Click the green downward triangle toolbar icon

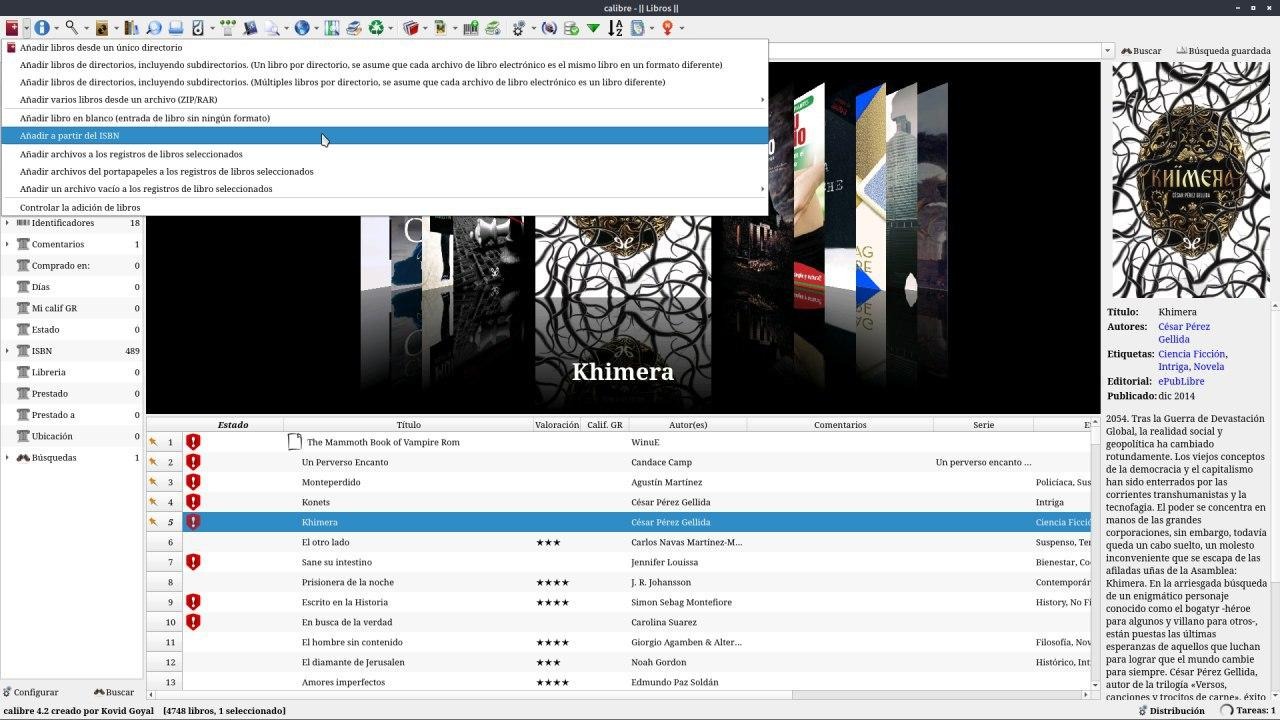pos(593,28)
